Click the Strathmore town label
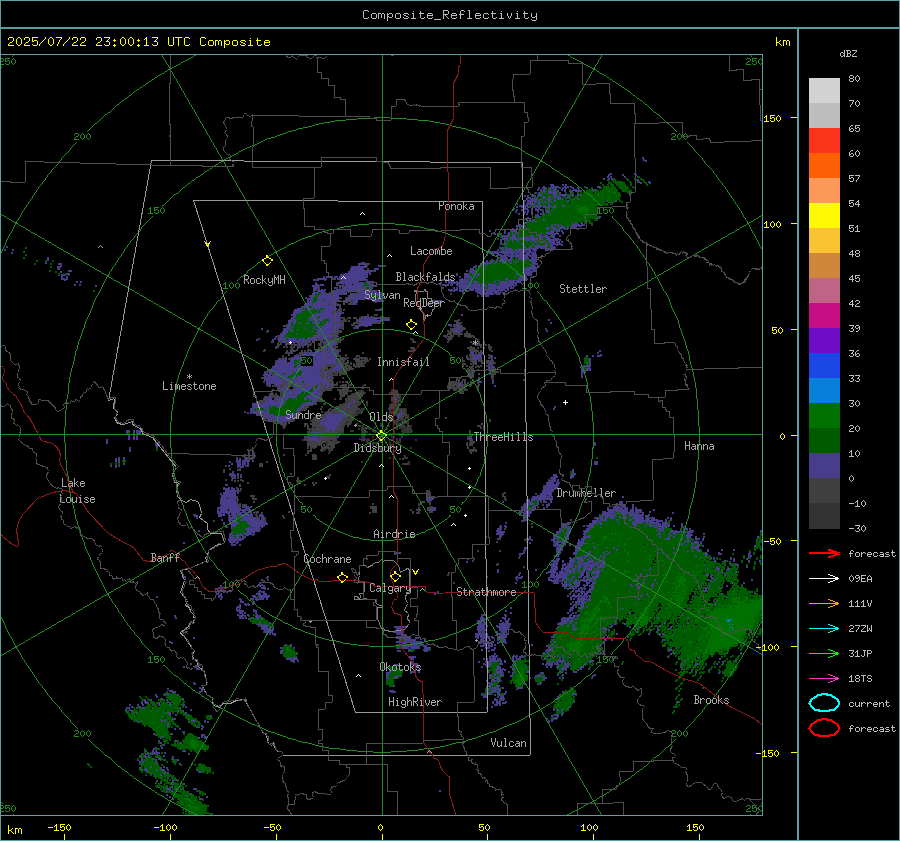 pyautogui.click(x=486, y=592)
